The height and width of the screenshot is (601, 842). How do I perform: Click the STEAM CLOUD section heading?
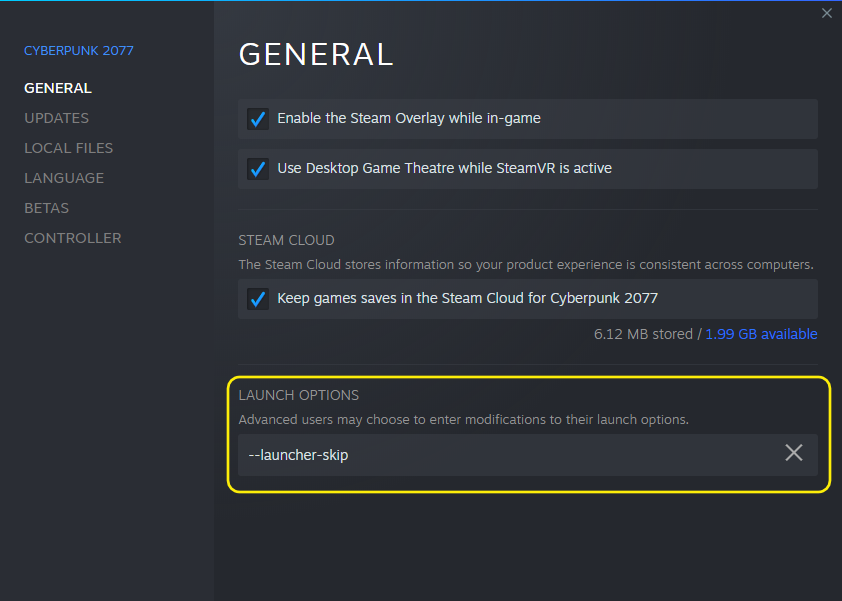tap(286, 240)
